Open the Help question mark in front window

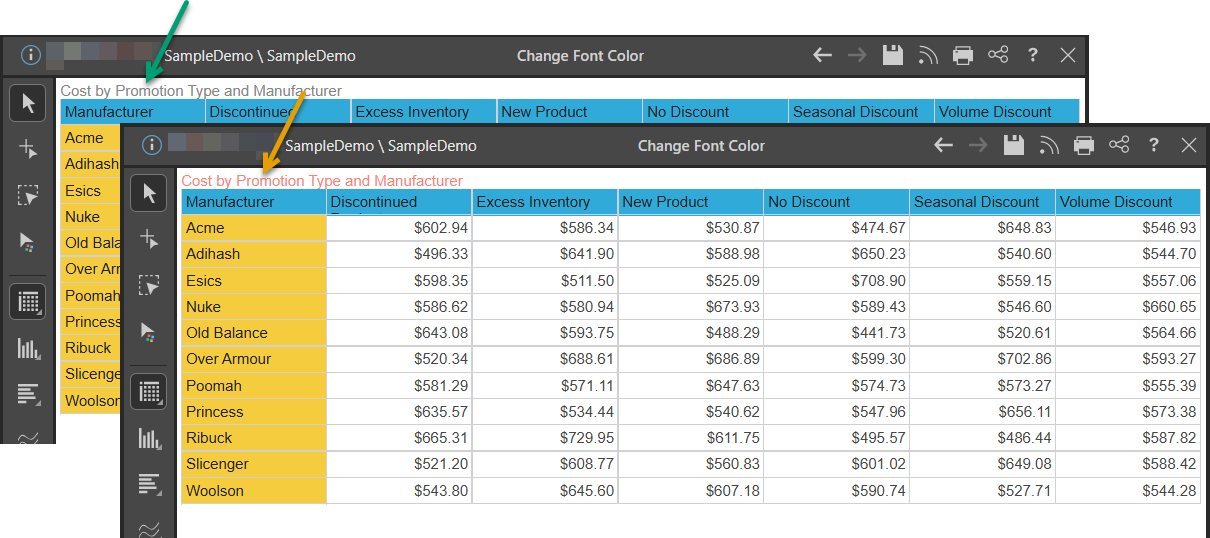coord(1154,146)
